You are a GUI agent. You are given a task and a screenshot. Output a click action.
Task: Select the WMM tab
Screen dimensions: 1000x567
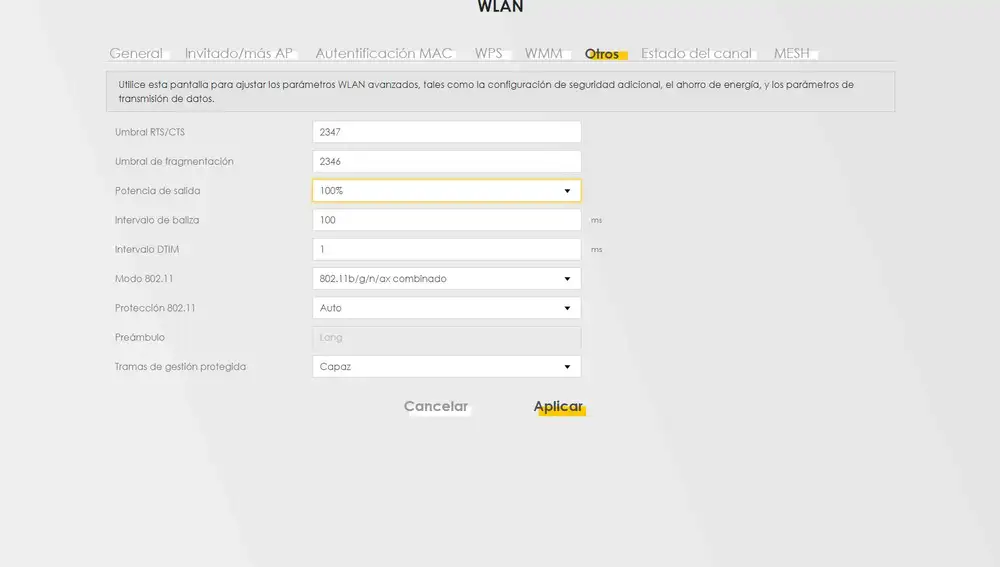tap(544, 53)
